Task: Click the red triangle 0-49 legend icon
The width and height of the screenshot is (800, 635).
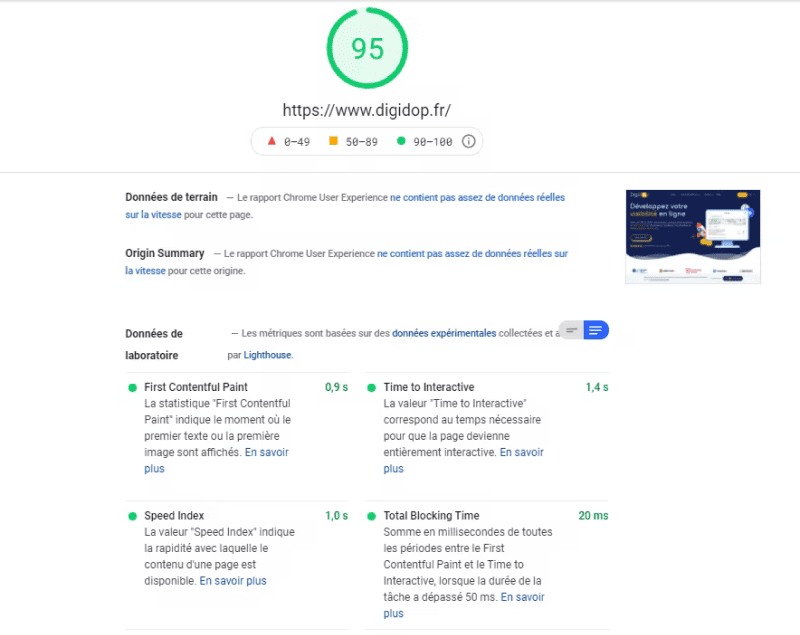Action: [272, 141]
